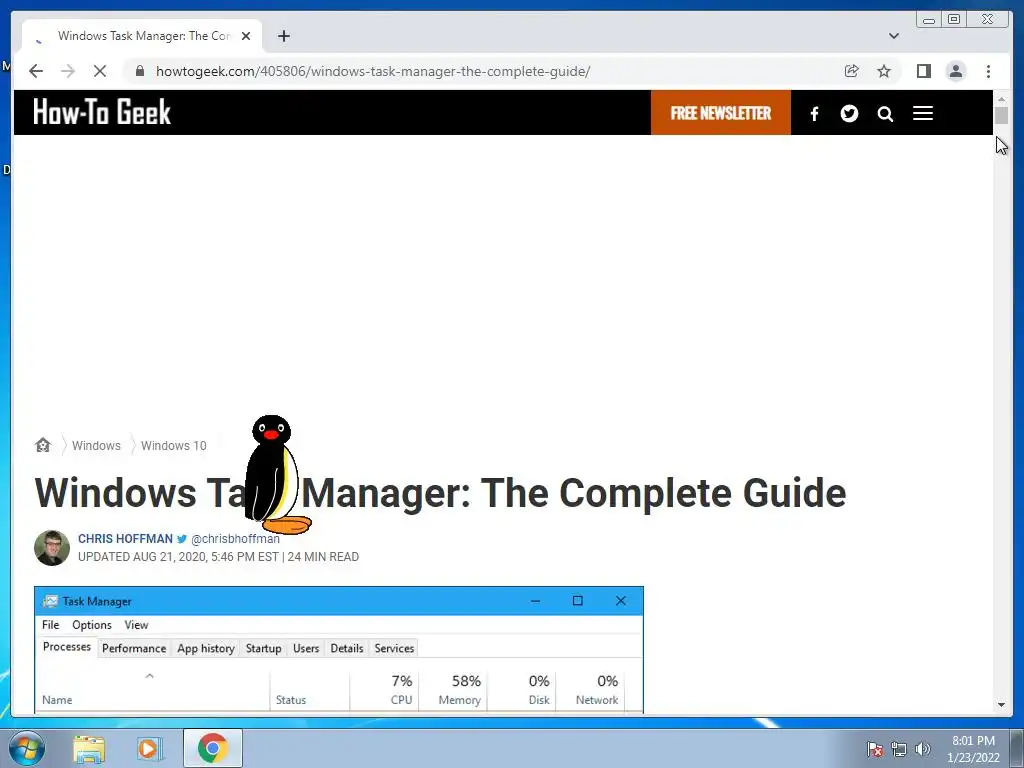Click the Disk column header
Image resolution: width=1024 pixels, height=768 pixels.
pyautogui.click(x=539, y=700)
